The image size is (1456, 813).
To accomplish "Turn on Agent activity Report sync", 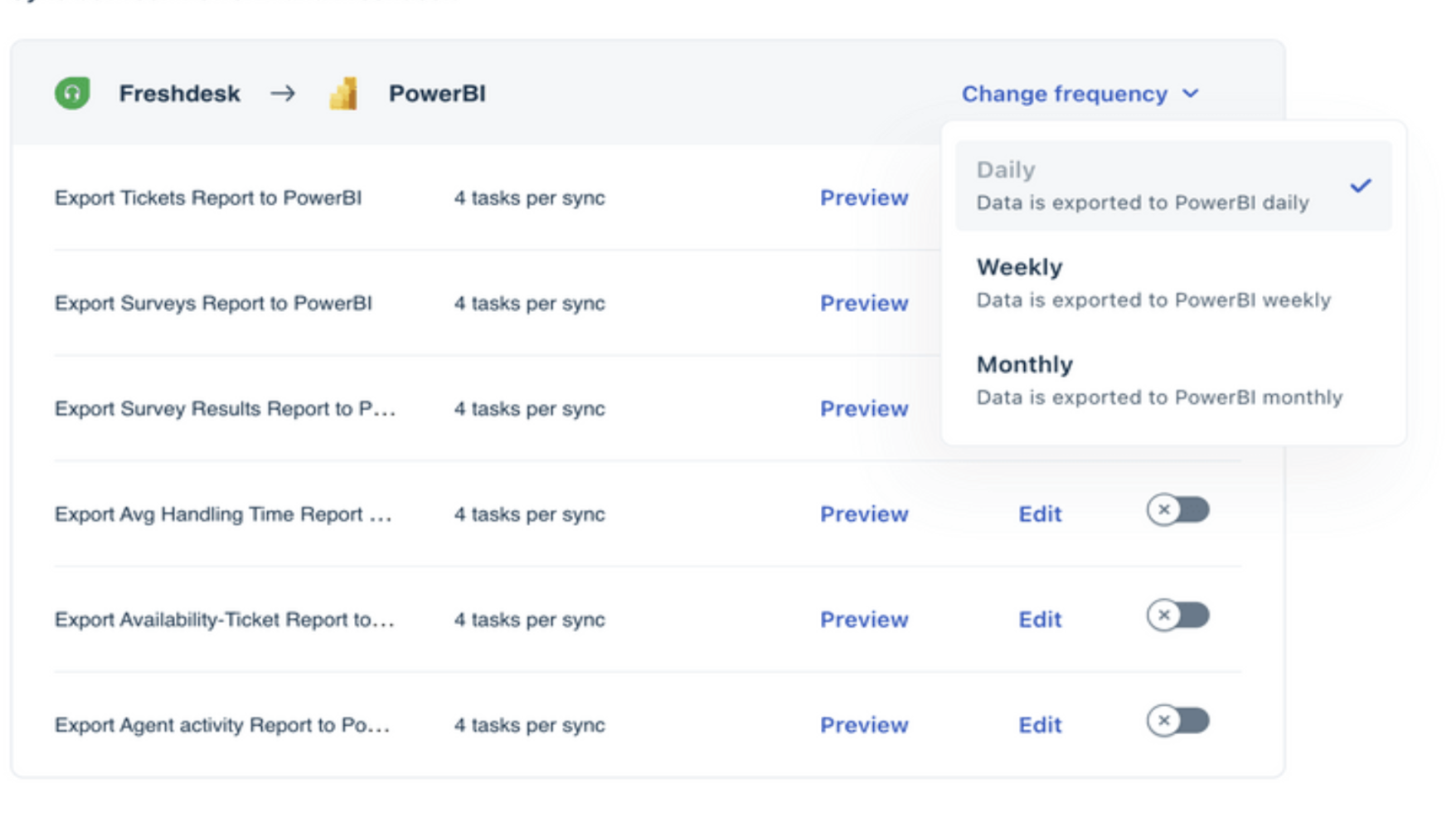I will [1177, 721].
